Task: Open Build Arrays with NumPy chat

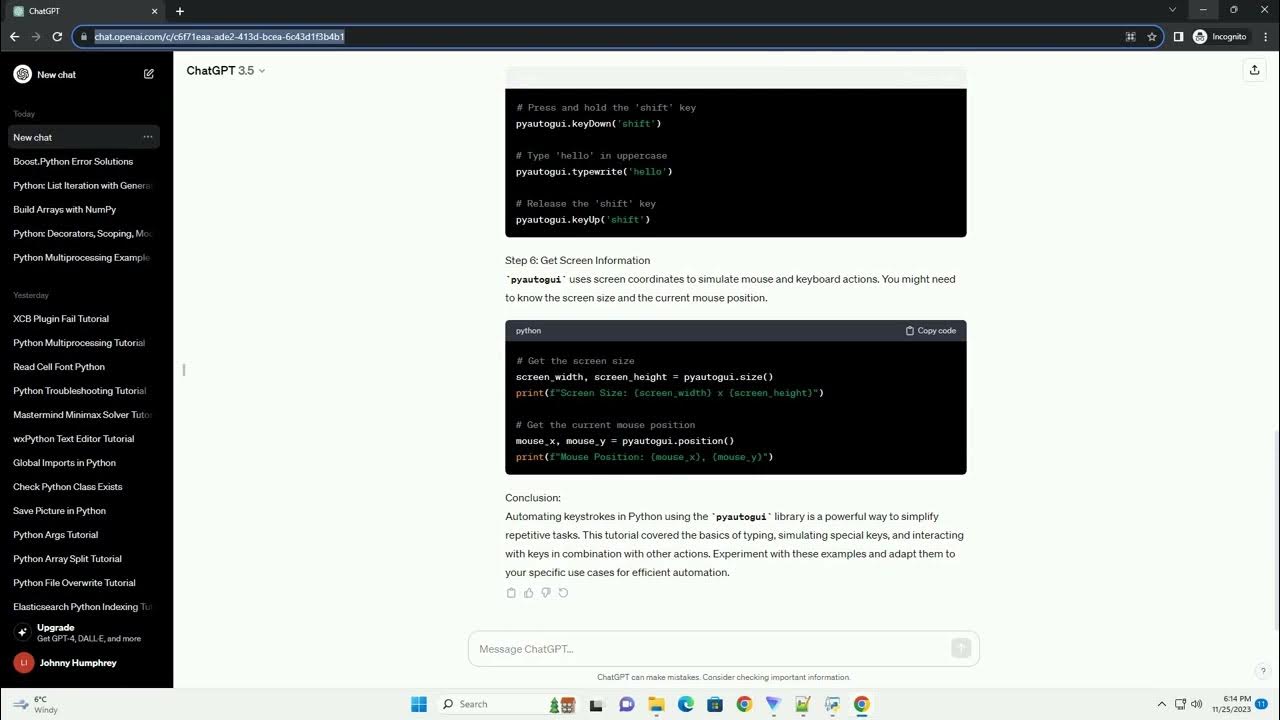Action: 83,209
